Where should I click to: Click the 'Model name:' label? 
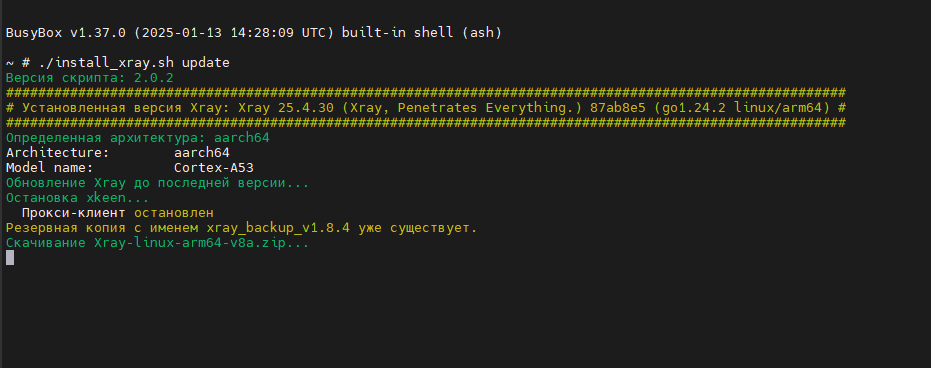[50, 168]
